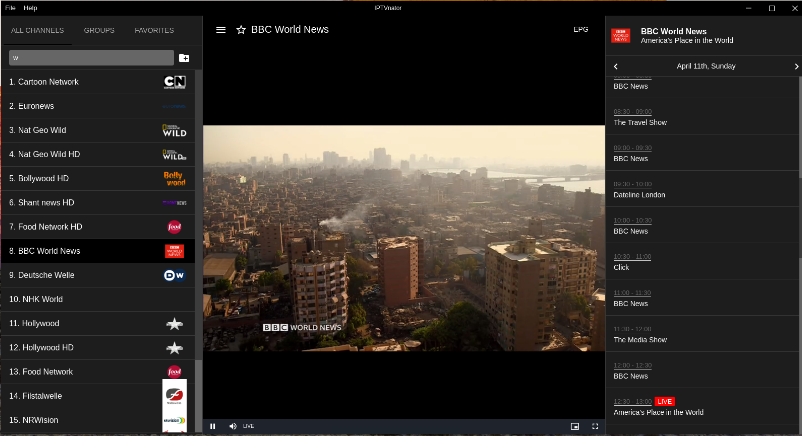Open picture-in-picture mode
The height and width of the screenshot is (436, 802).
(x=575, y=426)
